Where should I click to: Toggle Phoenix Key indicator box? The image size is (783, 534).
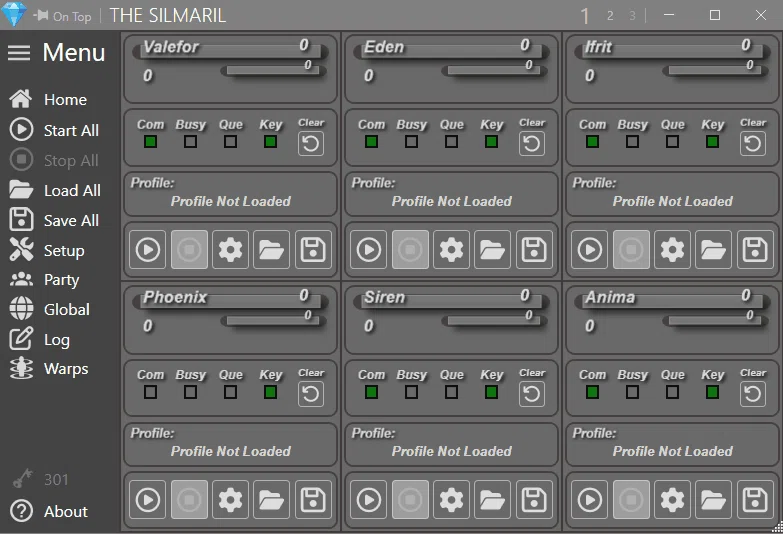270,392
